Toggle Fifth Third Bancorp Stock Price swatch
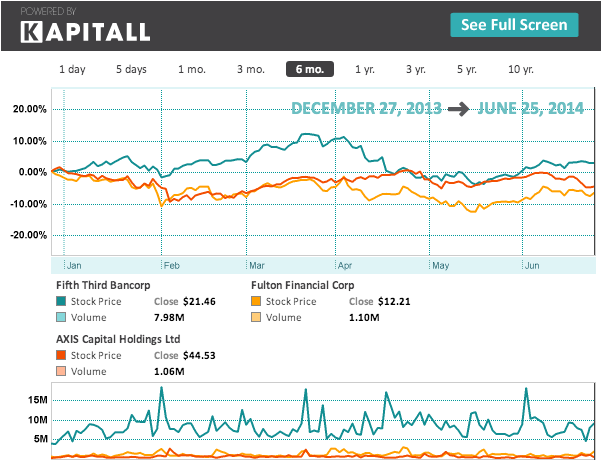The image size is (603, 476). 61,301
